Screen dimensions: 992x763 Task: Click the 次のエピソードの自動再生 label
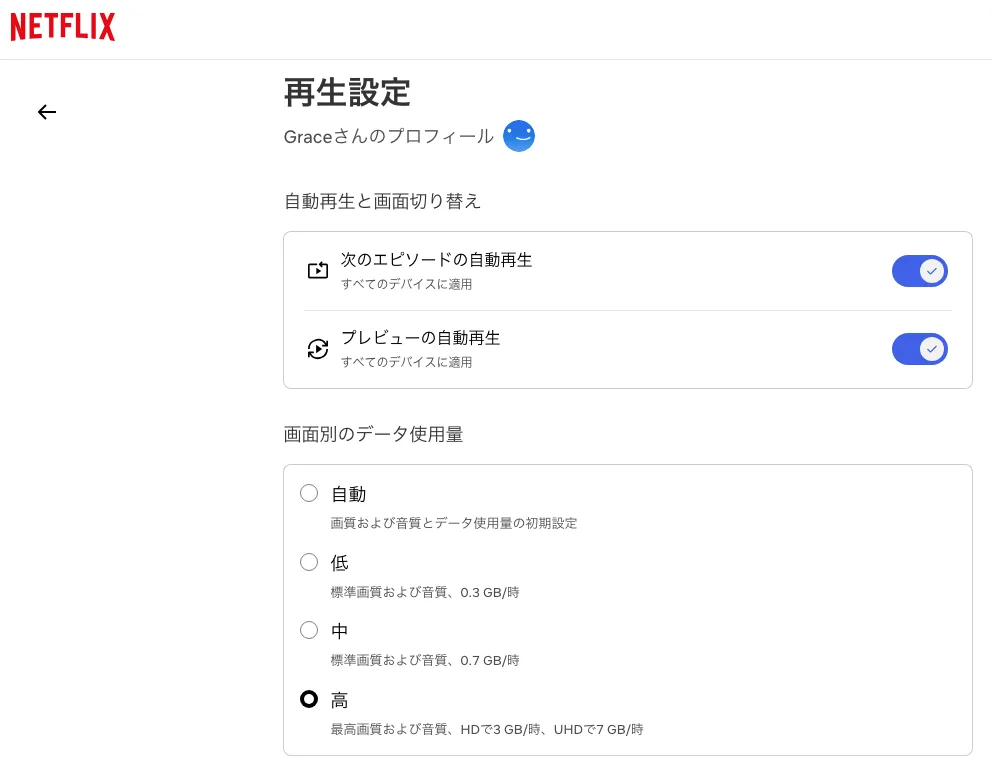click(437, 260)
